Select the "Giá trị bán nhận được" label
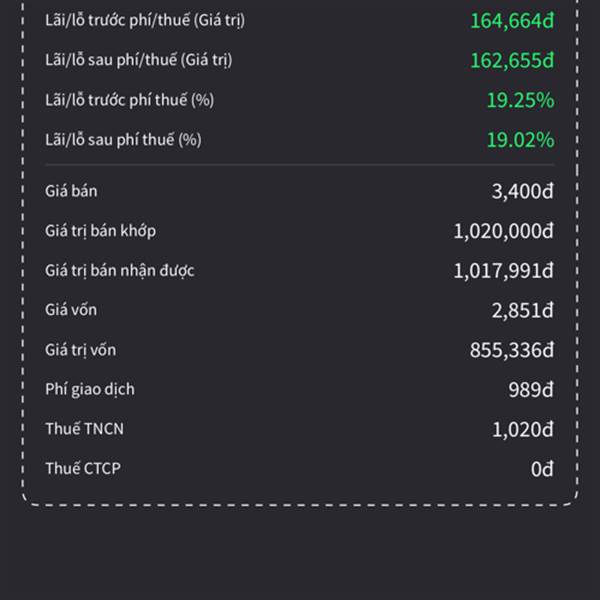 click(x=120, y=270)
